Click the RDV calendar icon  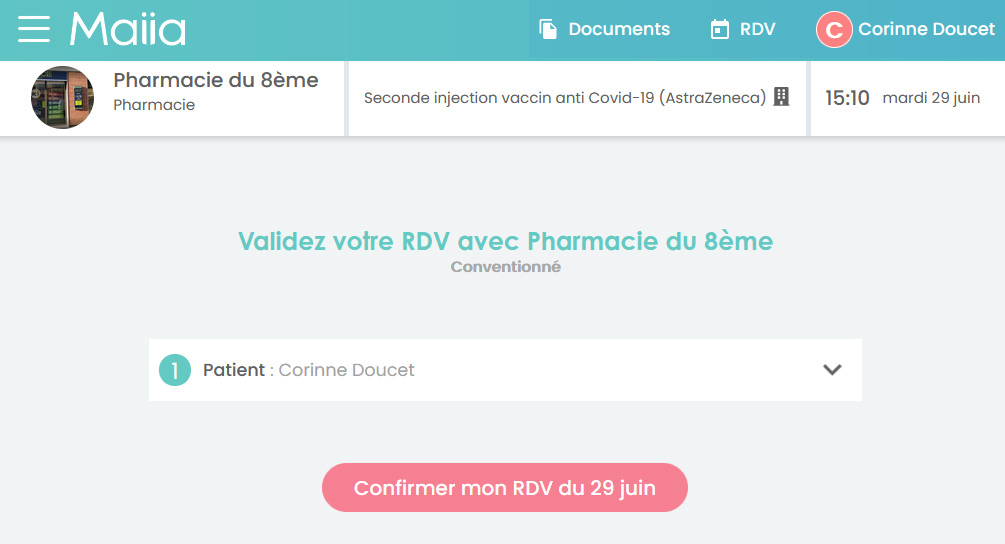pyautogui.click(x=720, y=29)
